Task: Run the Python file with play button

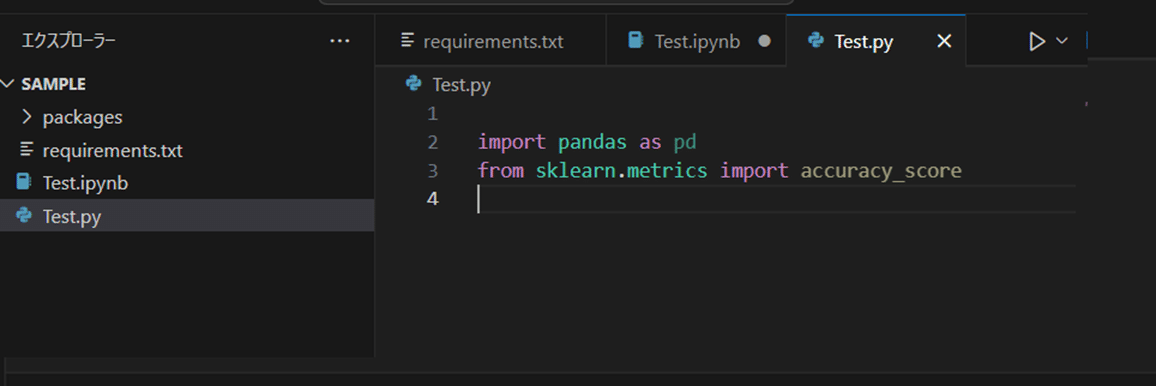Action: click(1037, 41)
